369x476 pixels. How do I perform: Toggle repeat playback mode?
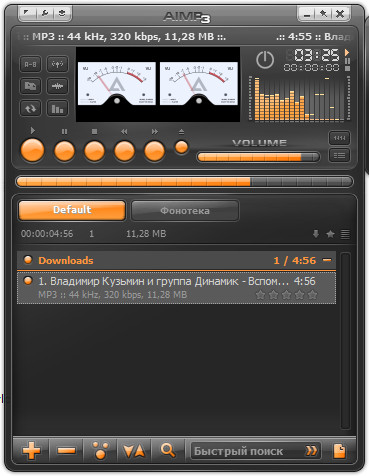click(x=30, y=108)
